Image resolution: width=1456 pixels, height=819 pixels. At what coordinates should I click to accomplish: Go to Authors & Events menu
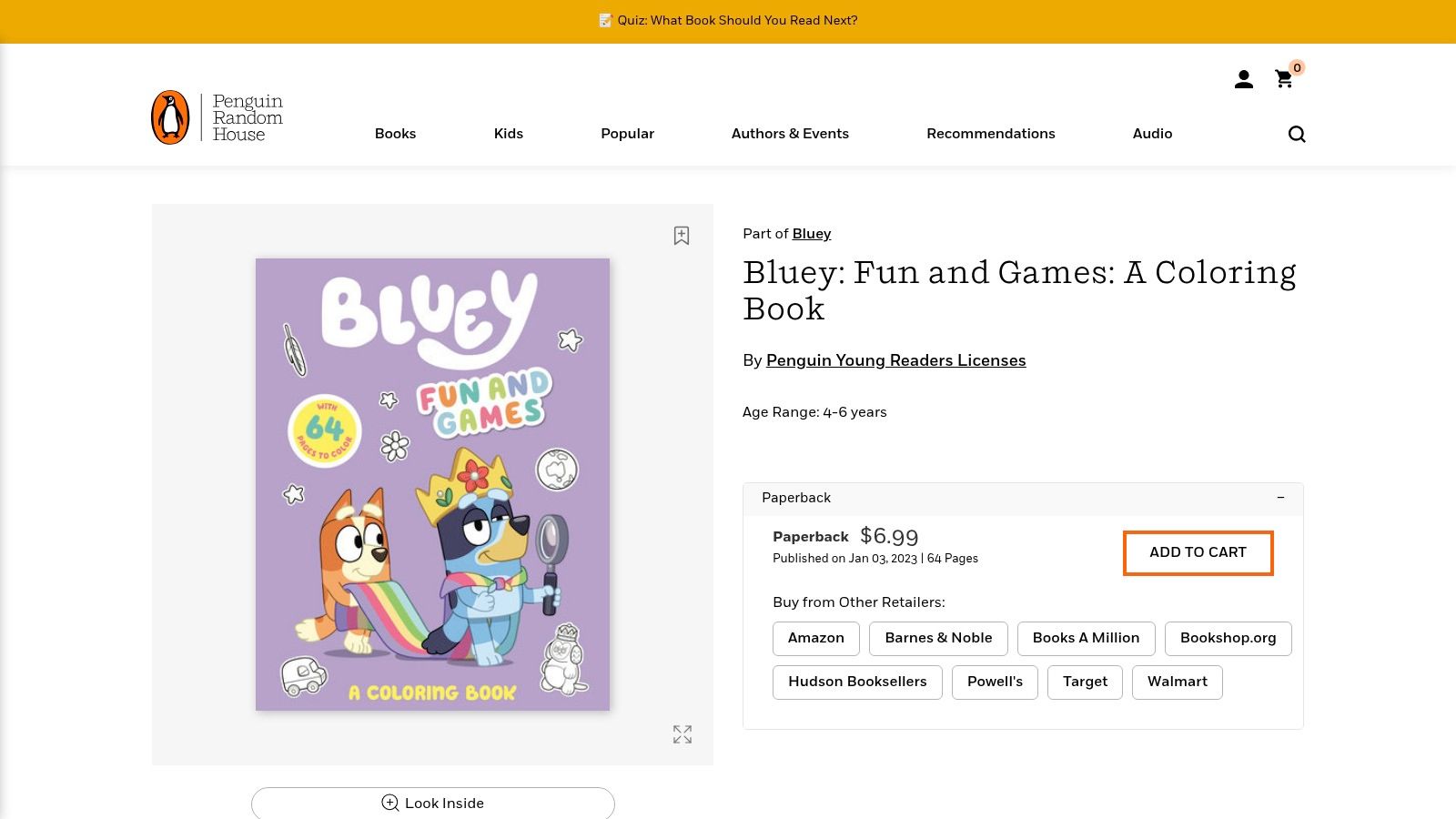click(790, 134)
